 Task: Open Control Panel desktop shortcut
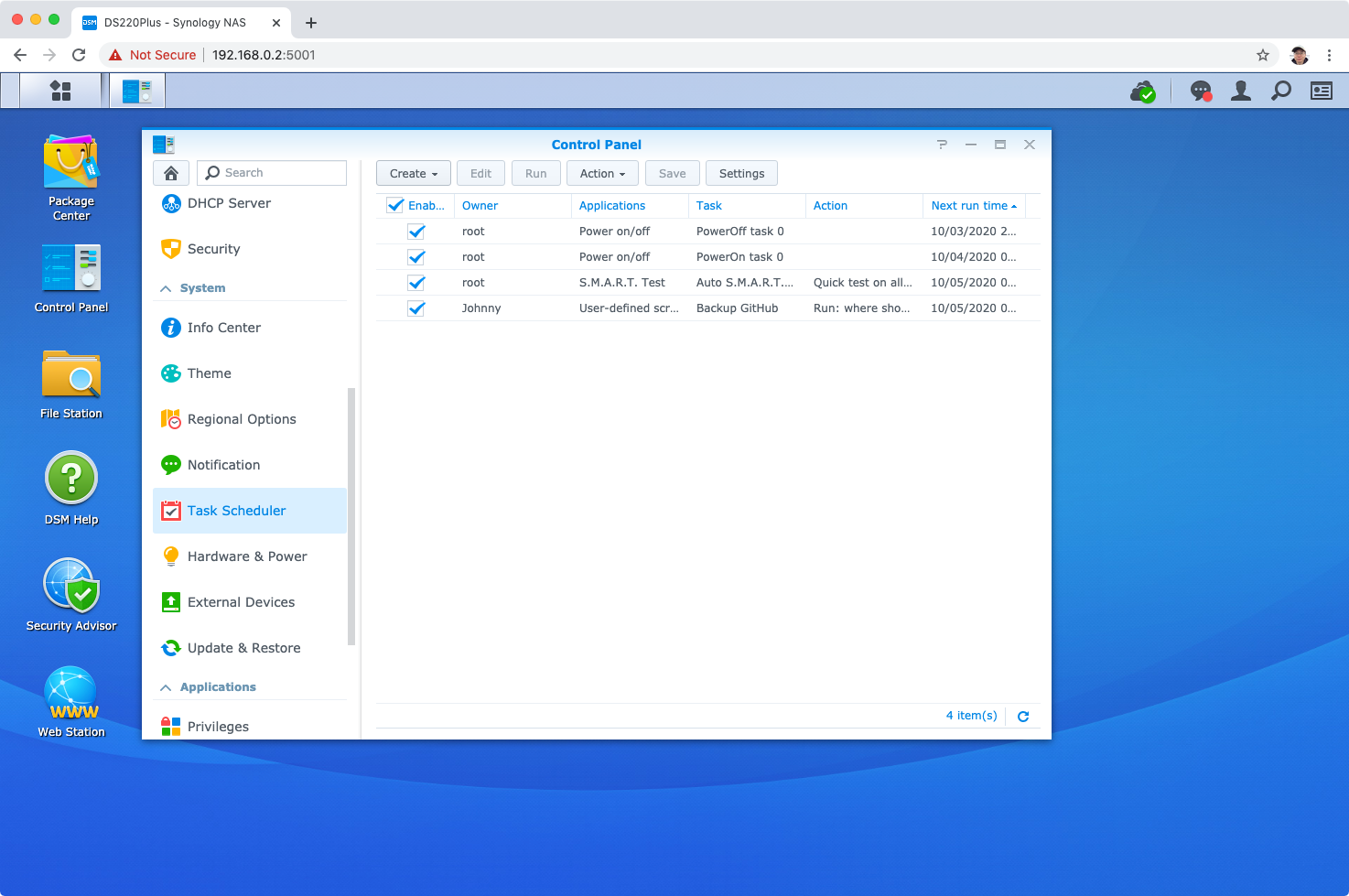coord(71,278)
